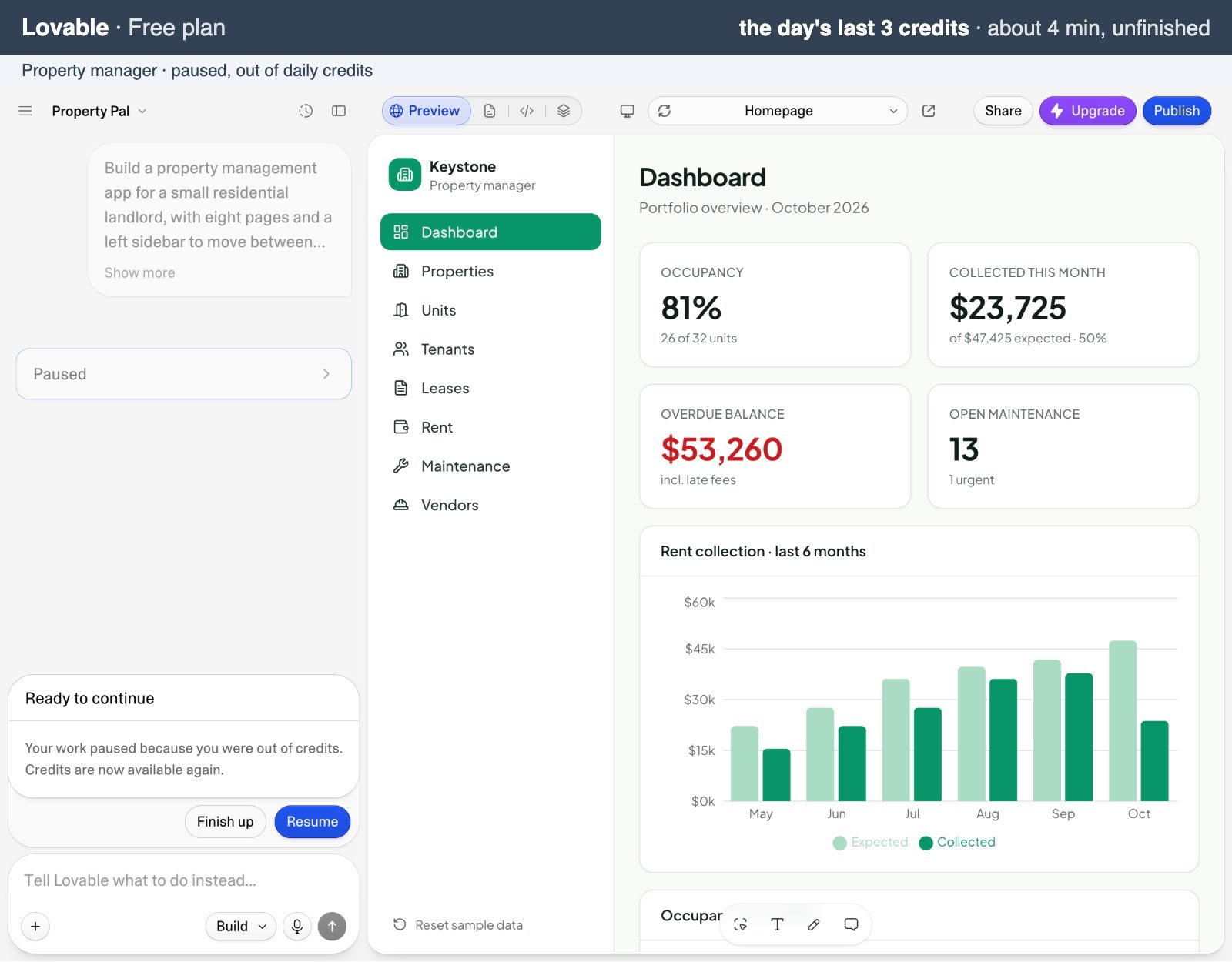
Task: Open the hamburger menu icon
Action: (x=25, y=111)
